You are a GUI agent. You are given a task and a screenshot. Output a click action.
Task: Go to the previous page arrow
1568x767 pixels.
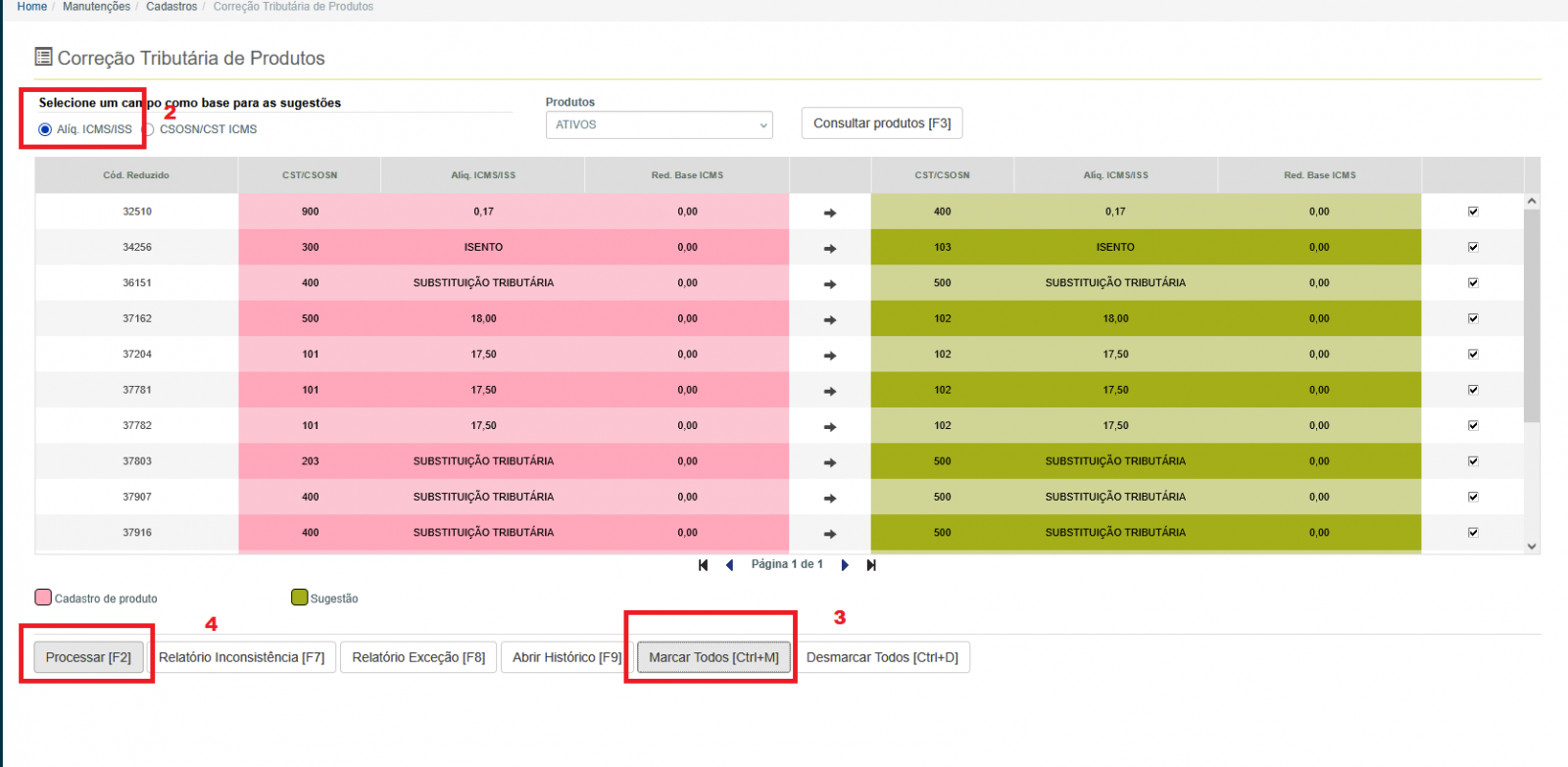(729, 565)
